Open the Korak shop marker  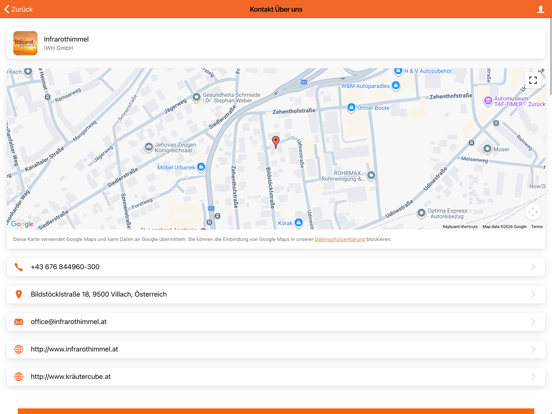click(x=299, y=222)
